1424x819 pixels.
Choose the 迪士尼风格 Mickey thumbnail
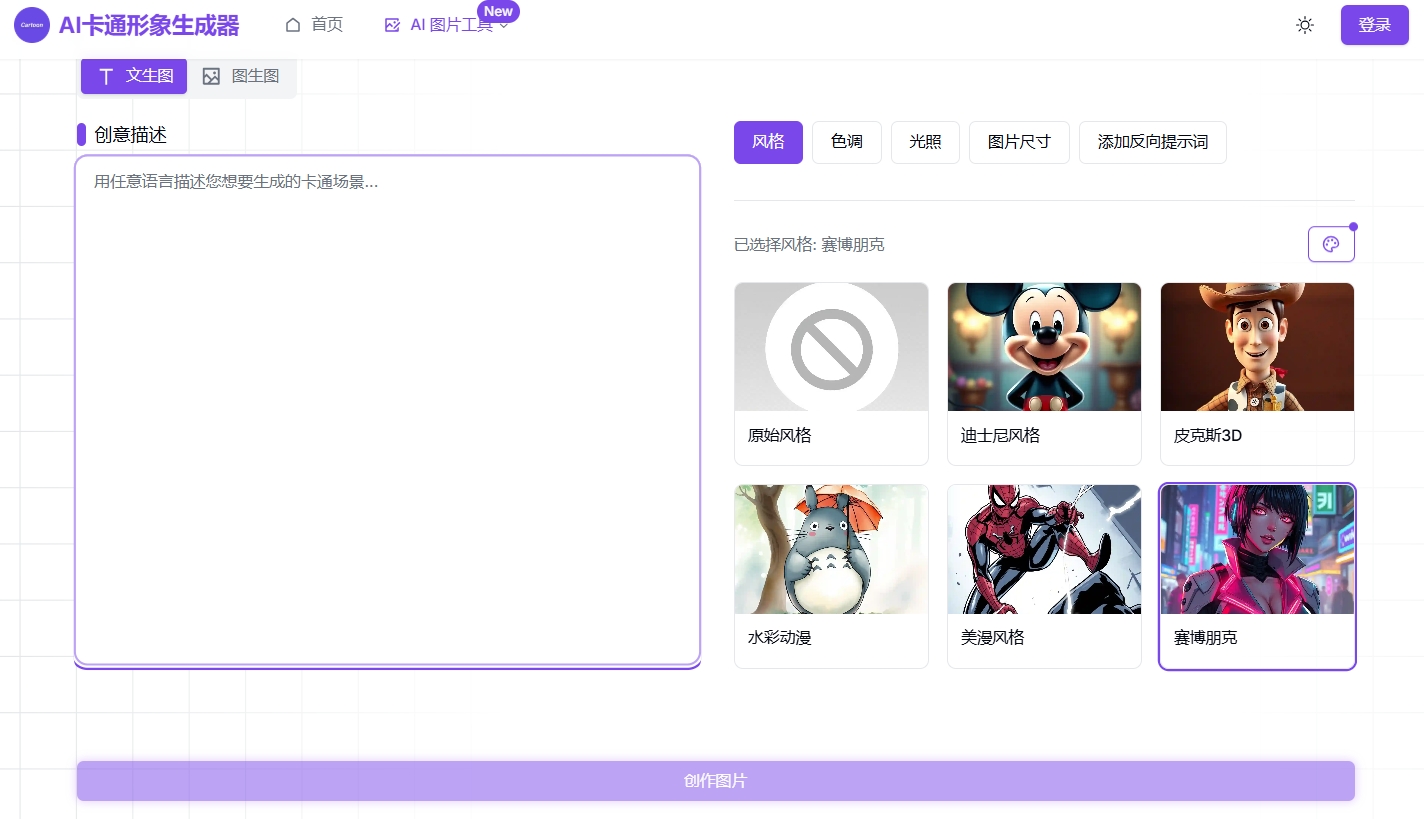tap(1044, 347)
